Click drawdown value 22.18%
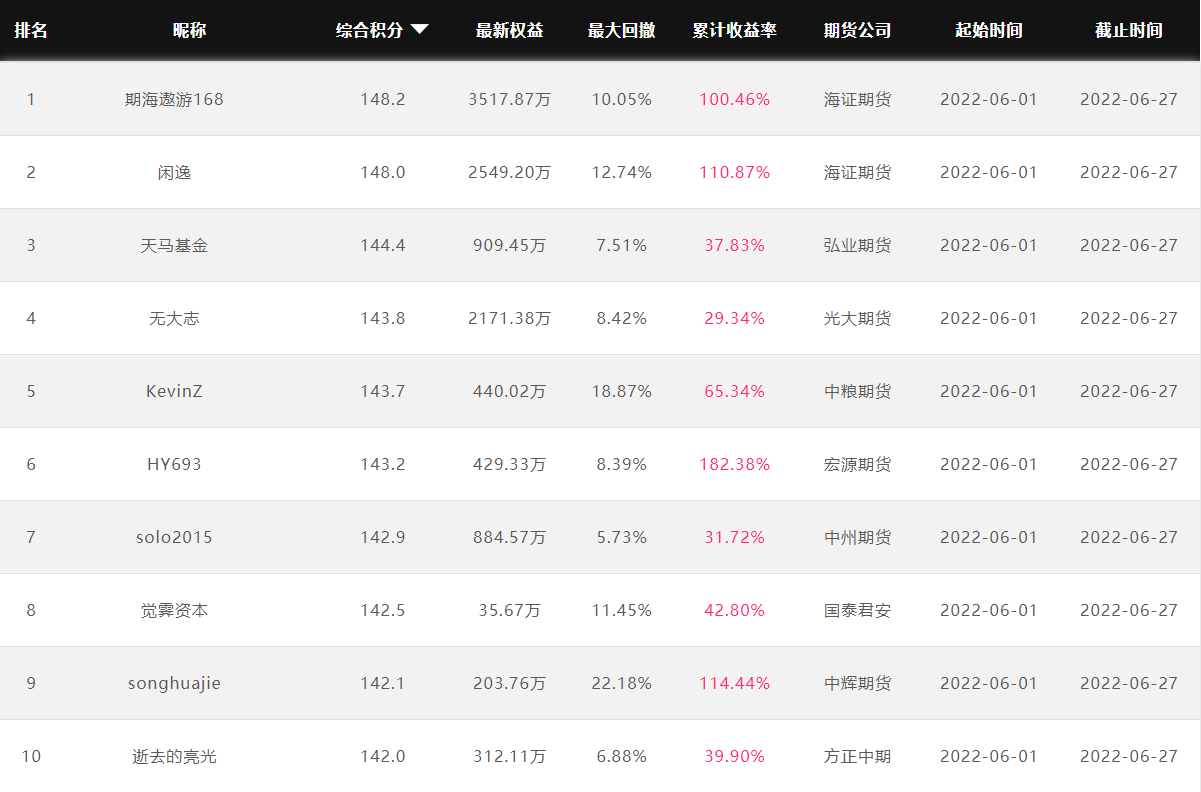This screenshot has height=792, width=1201. (x=622, y=683)
